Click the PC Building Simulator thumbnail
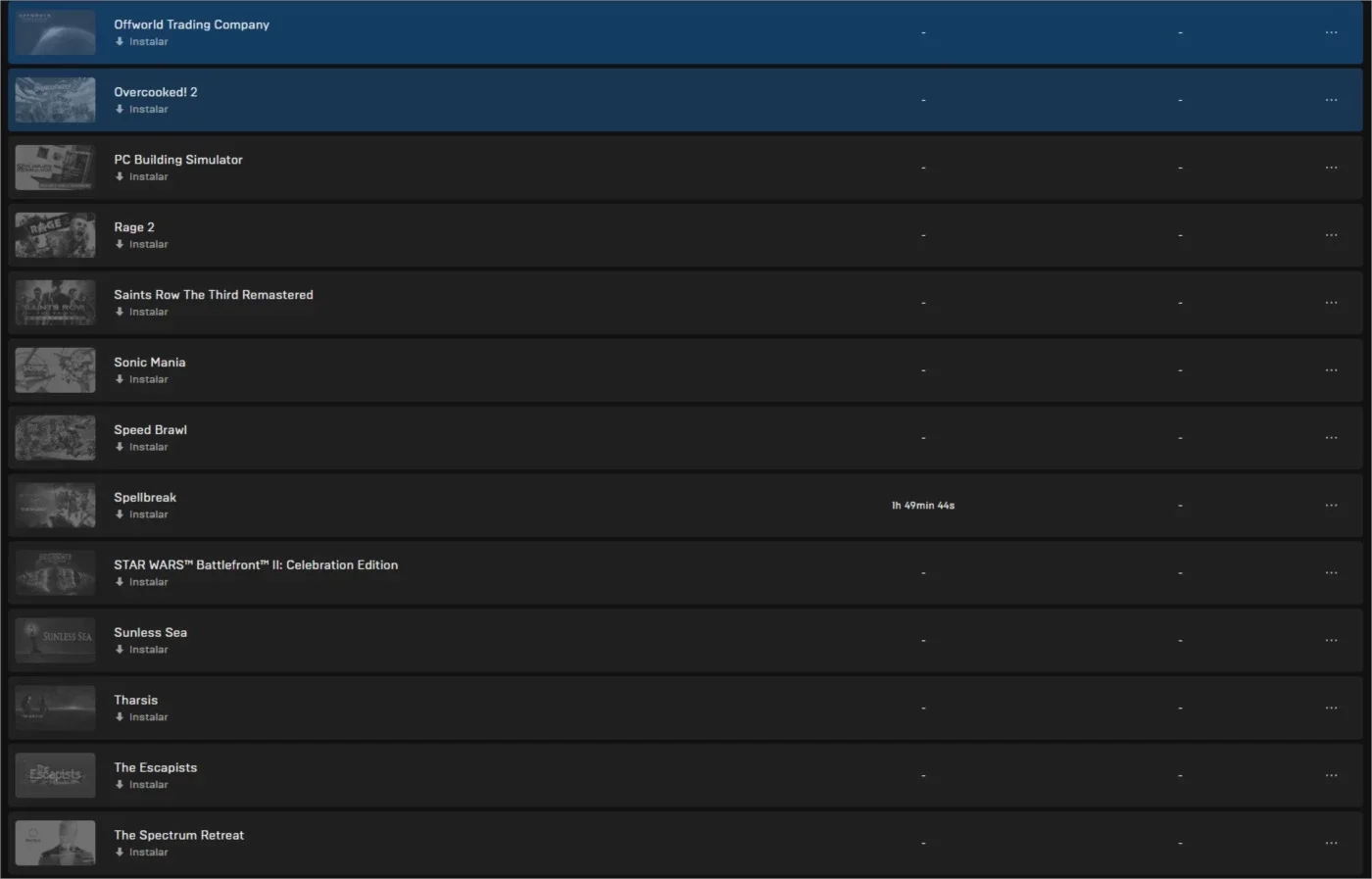1372x879 pixels. click(56, 168)
